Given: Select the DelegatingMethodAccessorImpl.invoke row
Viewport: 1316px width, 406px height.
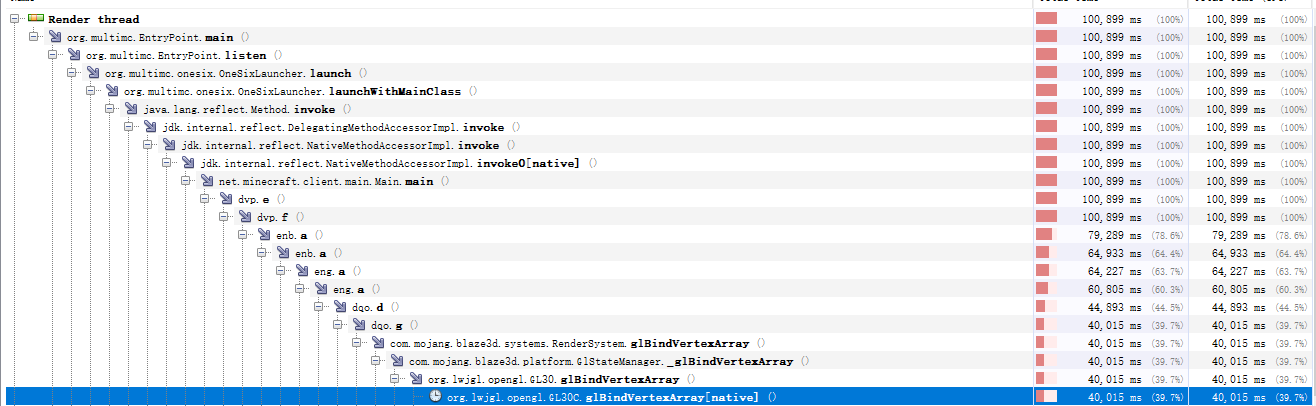Looking at the screenshot, I should 658,127.
